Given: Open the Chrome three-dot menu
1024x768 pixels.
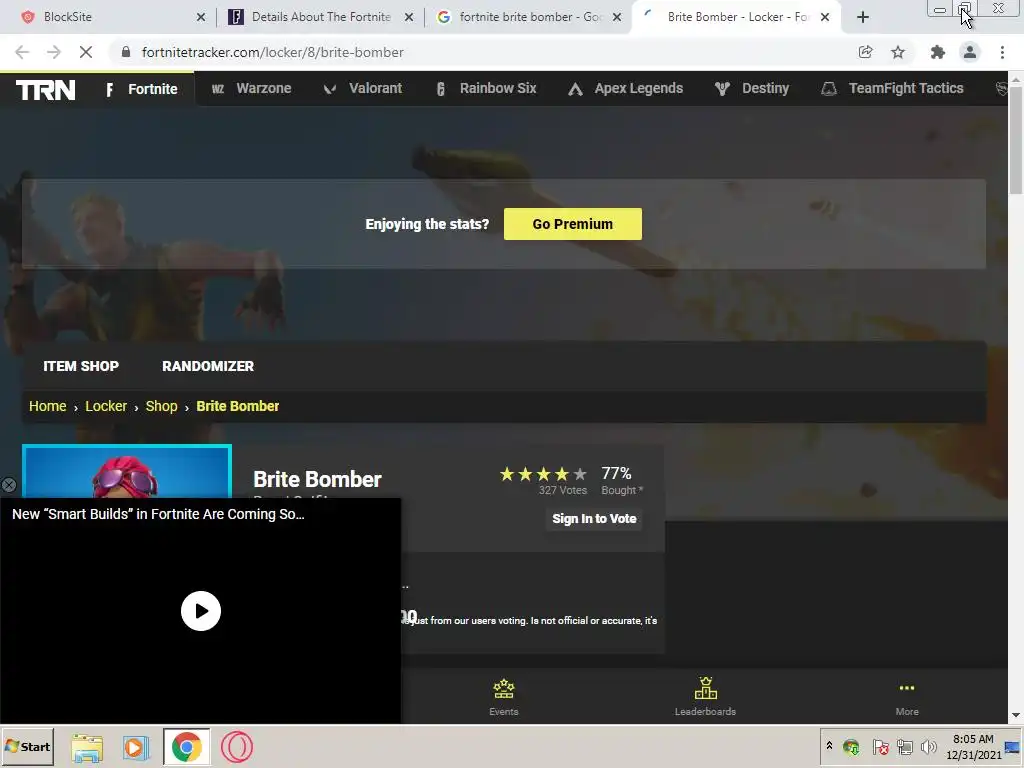Looking at the screenshot, I should 1002,52.
